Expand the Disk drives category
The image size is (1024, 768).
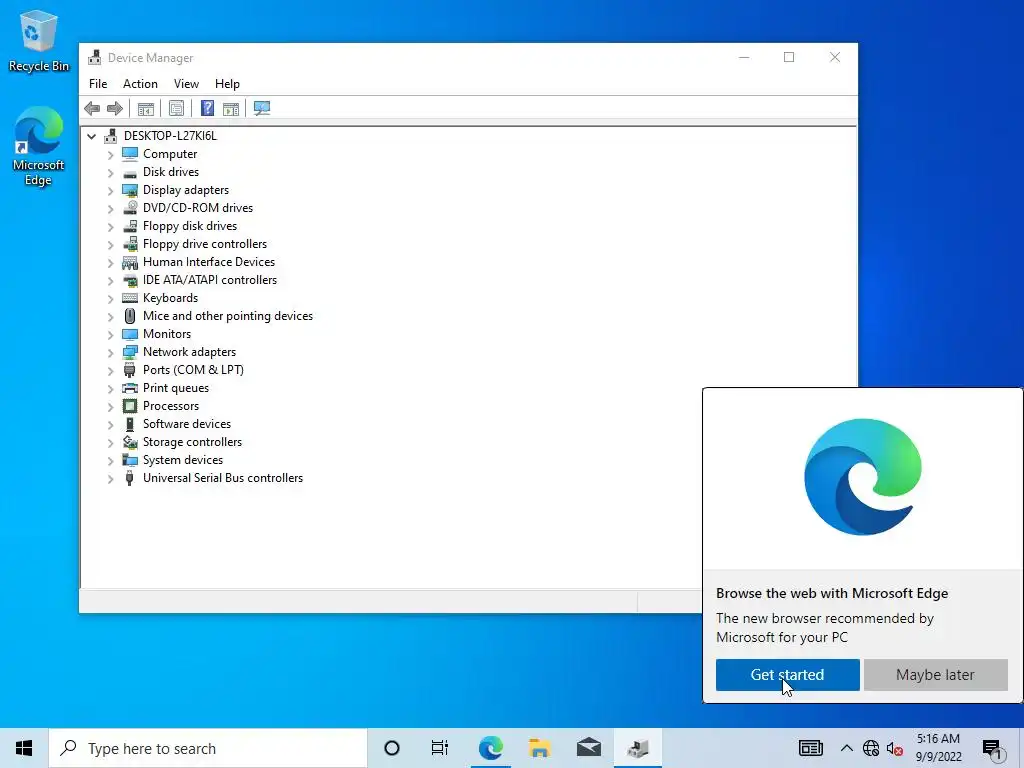[x=110, y=172]
